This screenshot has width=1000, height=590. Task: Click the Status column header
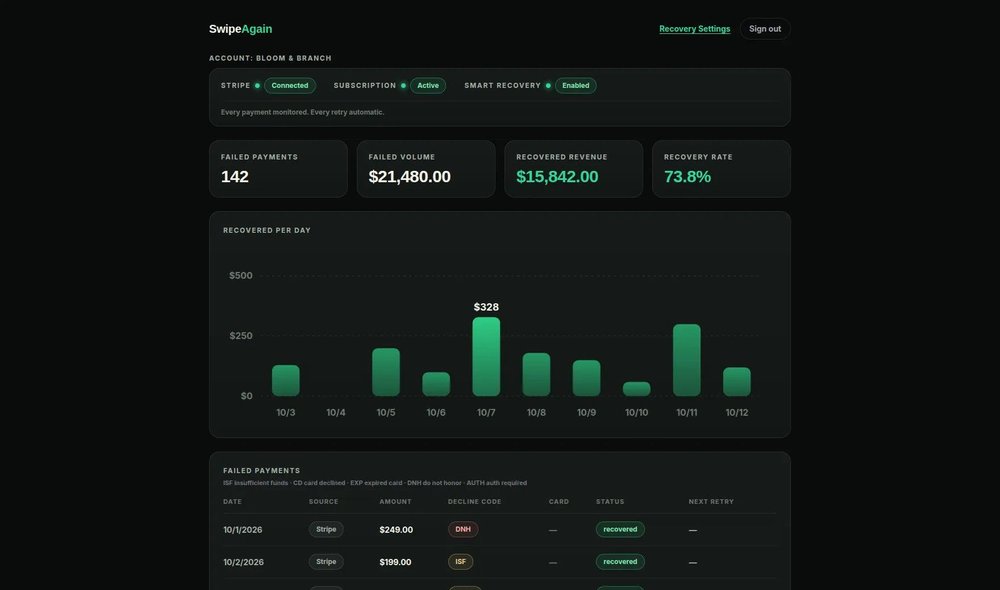[x=610, y=502]
